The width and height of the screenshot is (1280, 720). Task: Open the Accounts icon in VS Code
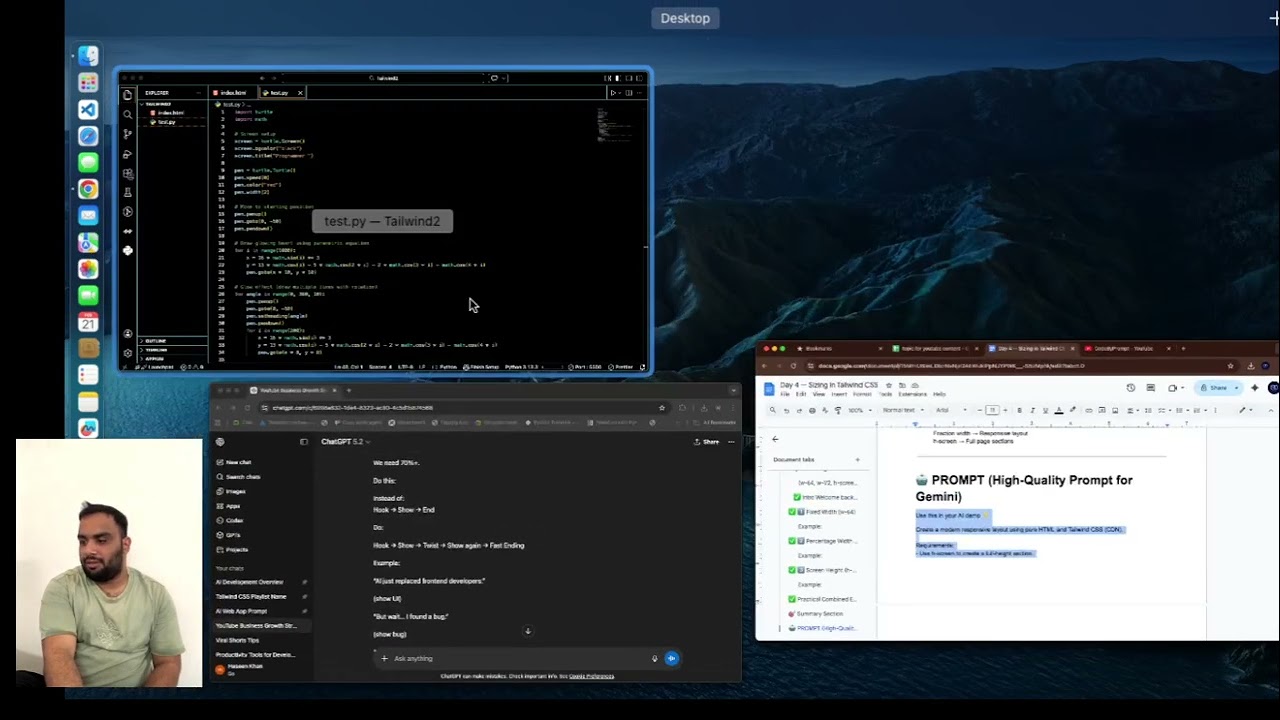tap(127, 334)
